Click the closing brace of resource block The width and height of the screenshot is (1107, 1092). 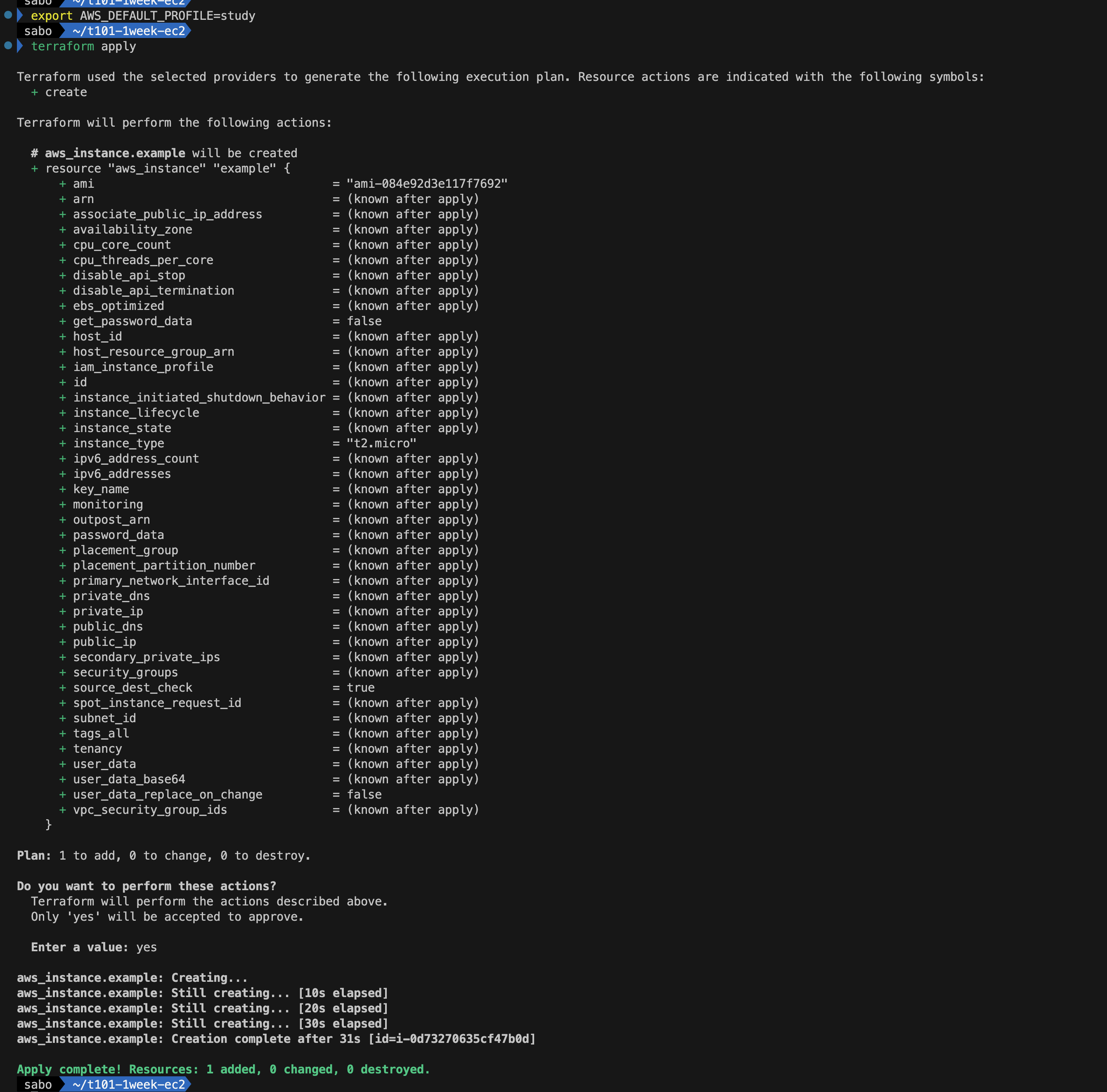point(49,825)
